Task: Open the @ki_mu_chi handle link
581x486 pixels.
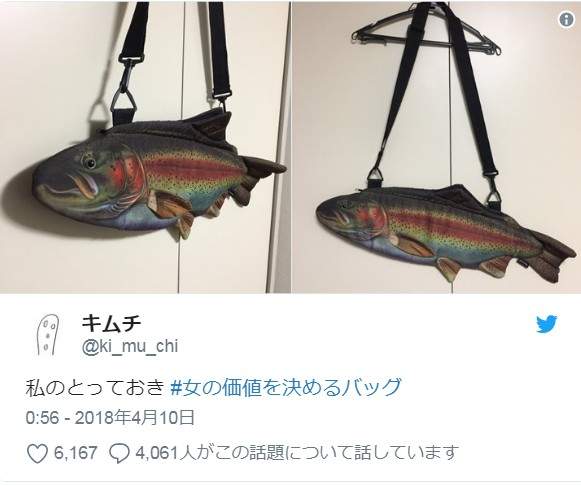Action: coord(130,346)
